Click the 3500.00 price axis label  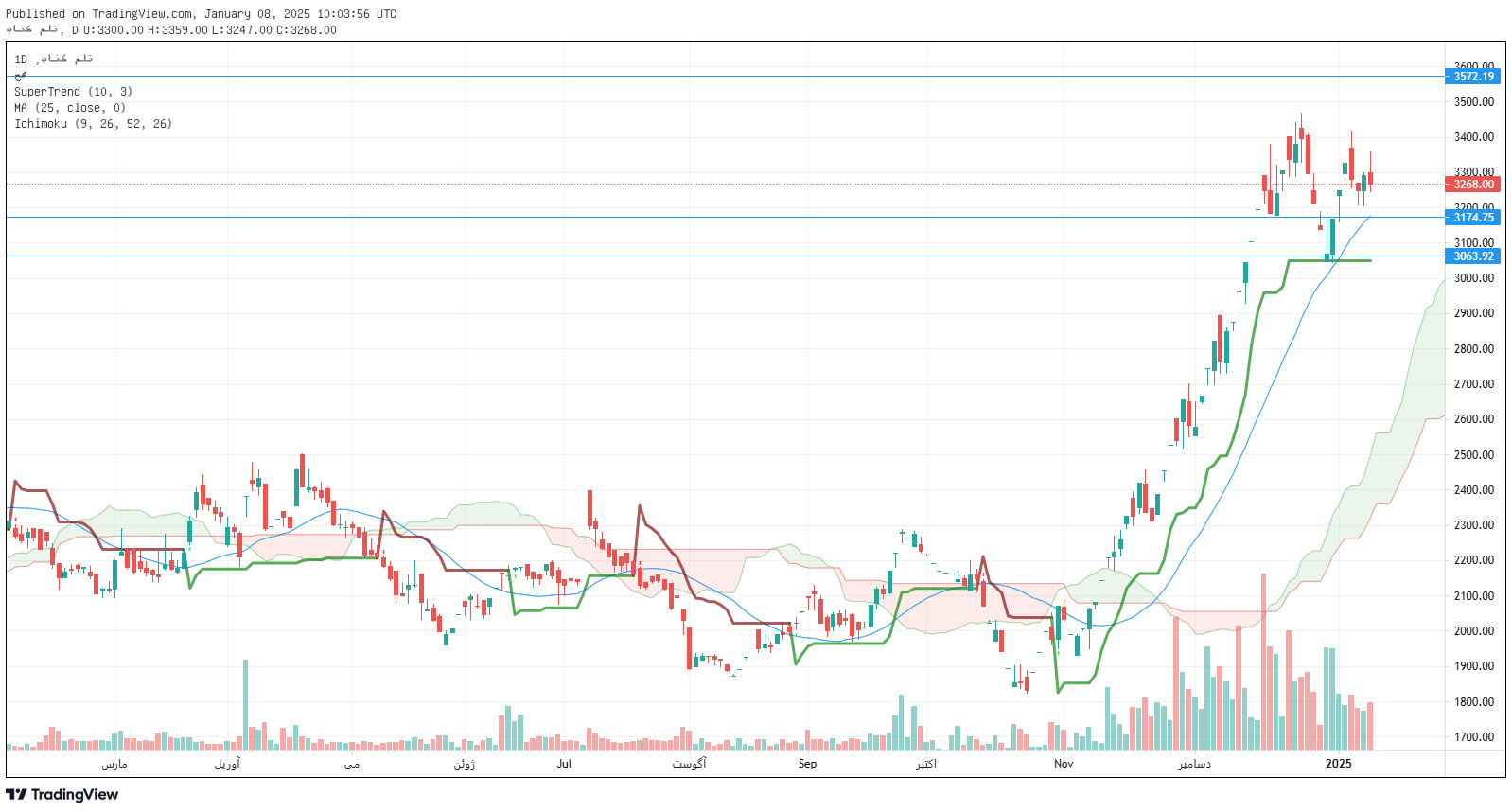(x=1474, y=102)
